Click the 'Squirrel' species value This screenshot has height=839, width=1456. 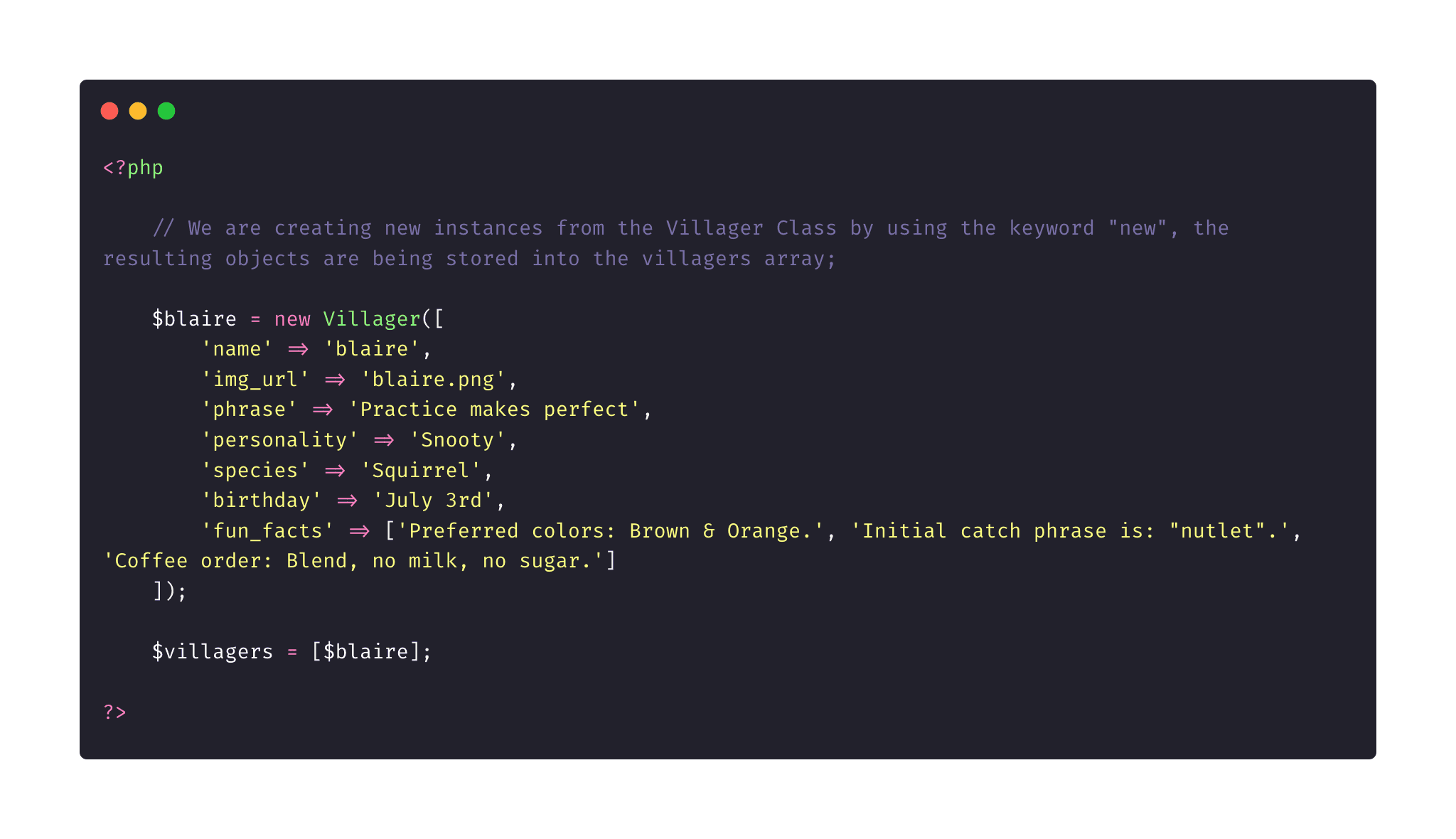(x=421, y=471)
